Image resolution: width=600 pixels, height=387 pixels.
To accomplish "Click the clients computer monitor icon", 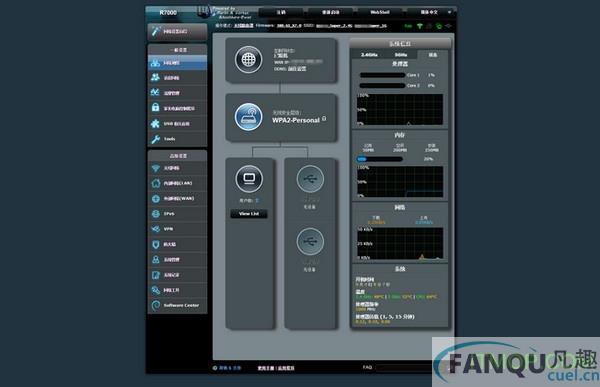I will pos(249,179).
